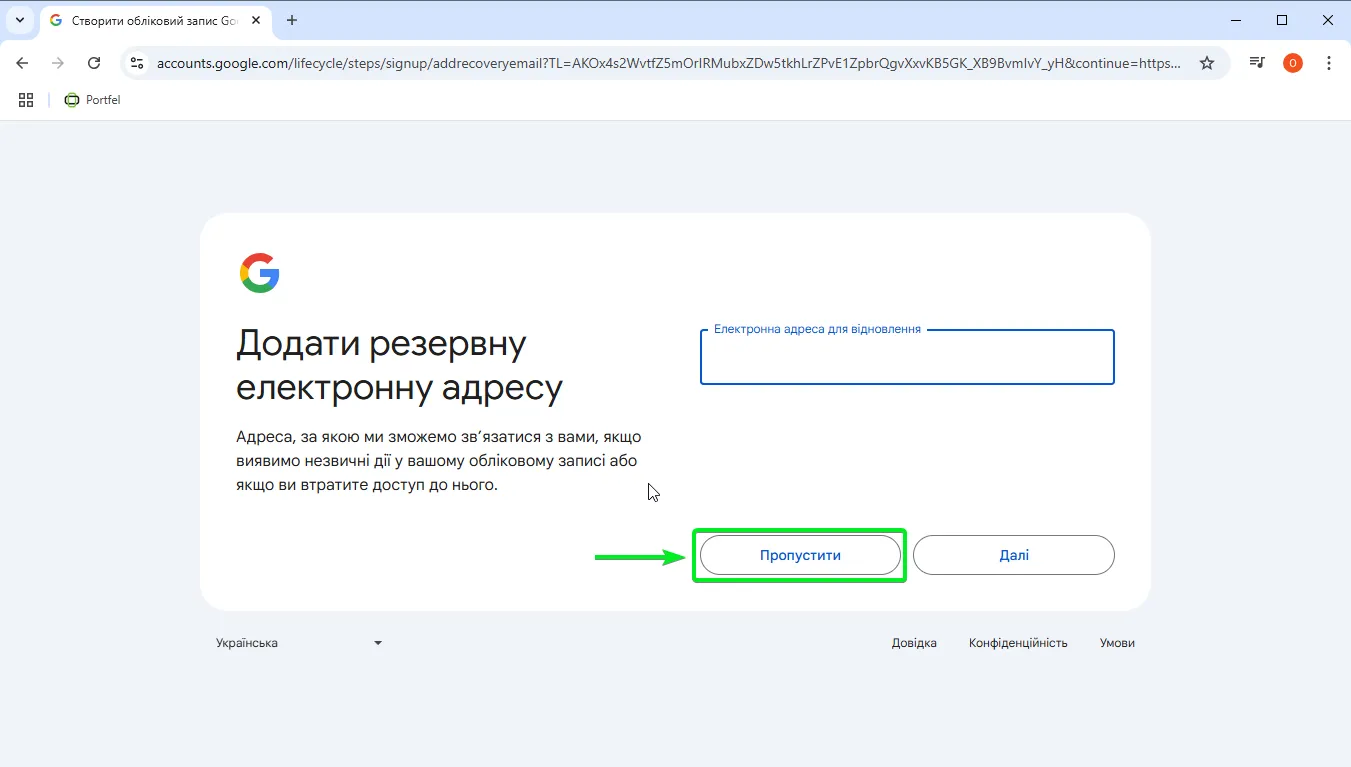The image size is (1351, 767).
Task: Open the orange profile avatar
Action: (1293, 63)
